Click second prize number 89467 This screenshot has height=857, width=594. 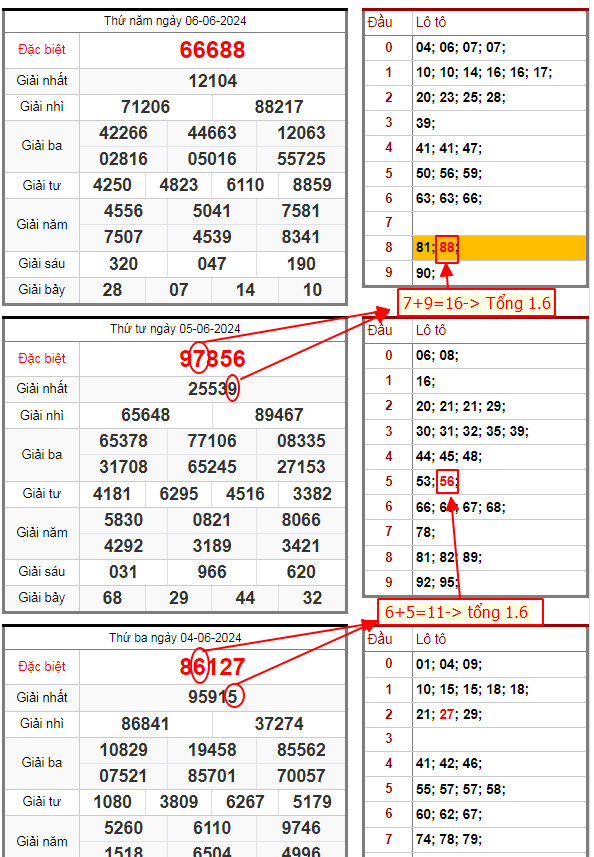(279, 415)
